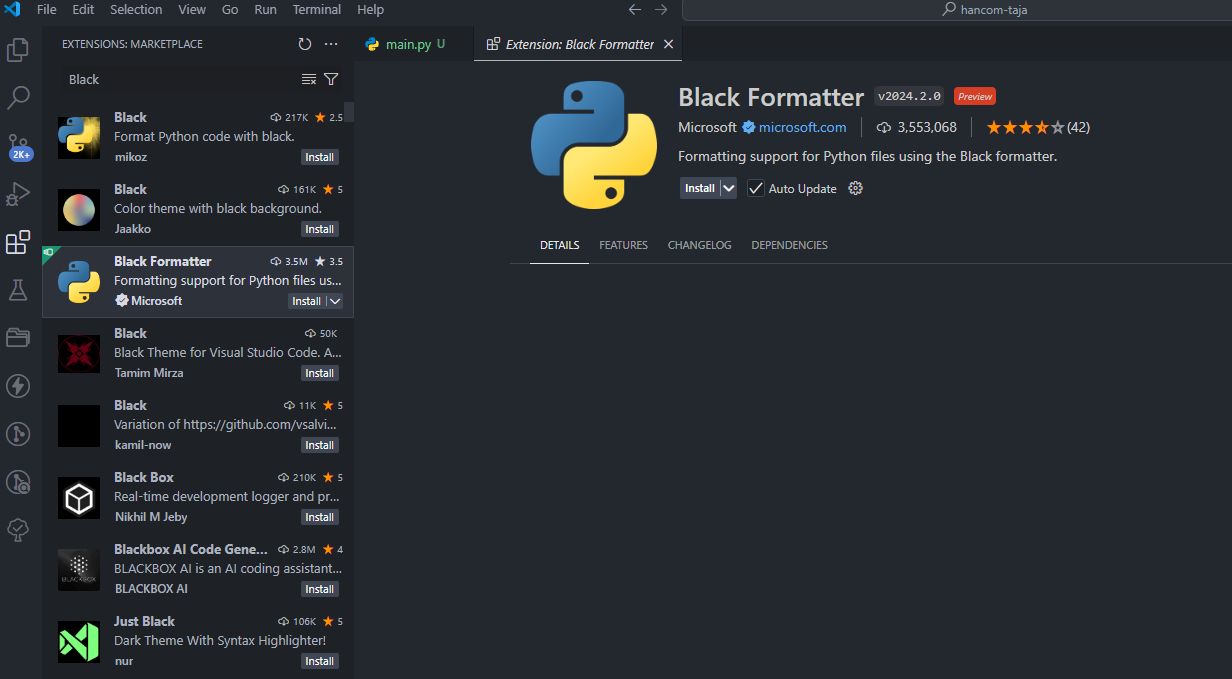Install the Black extension by mikoz
1232x679 pixels.
pos(320,157)
